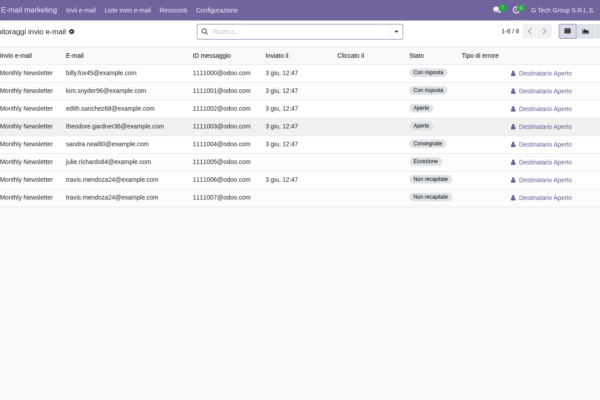The height and width of the screenshot is (400, 600).
Task: Sort by the Stato column header
Action: 416,56
